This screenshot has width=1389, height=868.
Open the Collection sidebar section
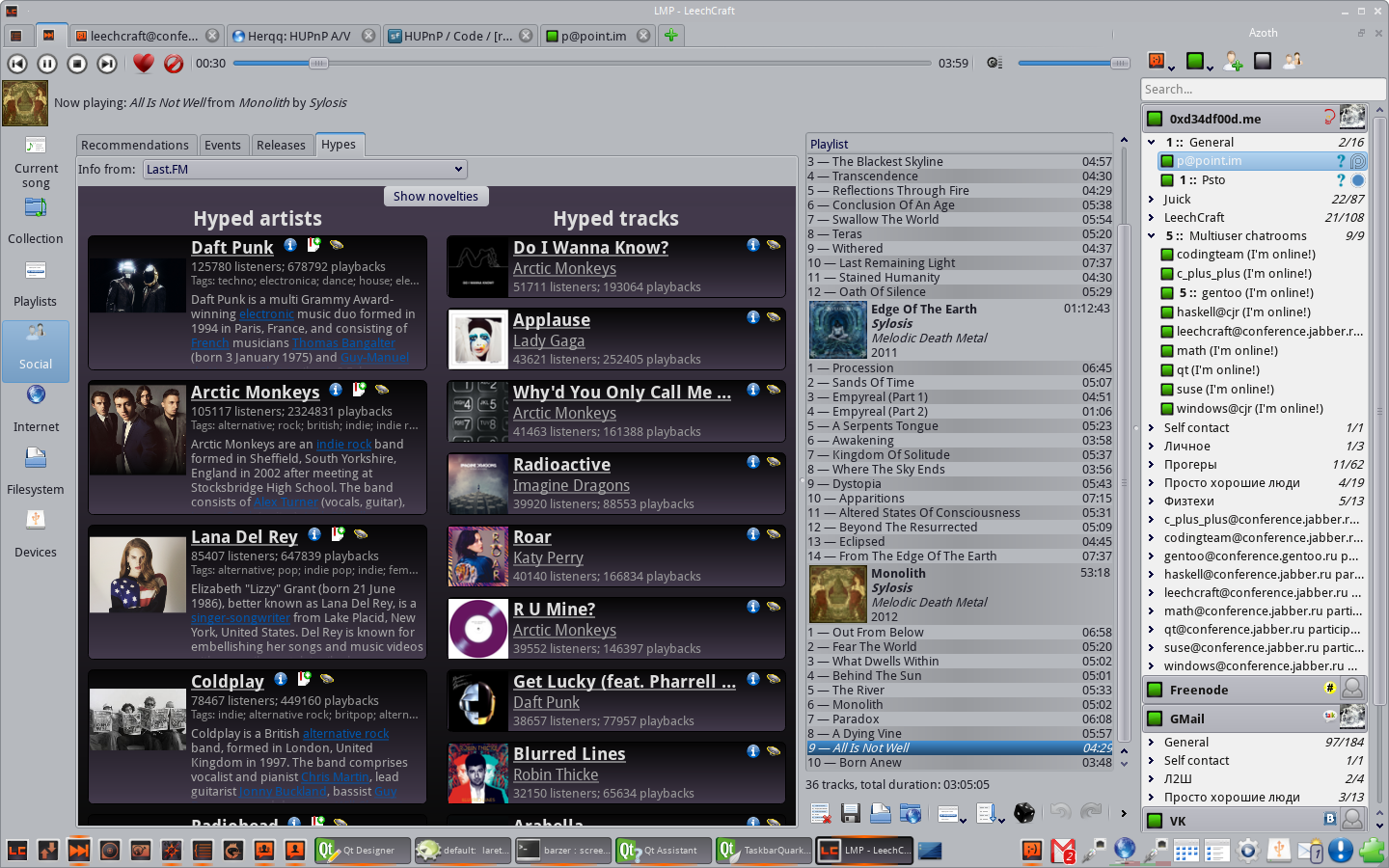click(36, 222)
